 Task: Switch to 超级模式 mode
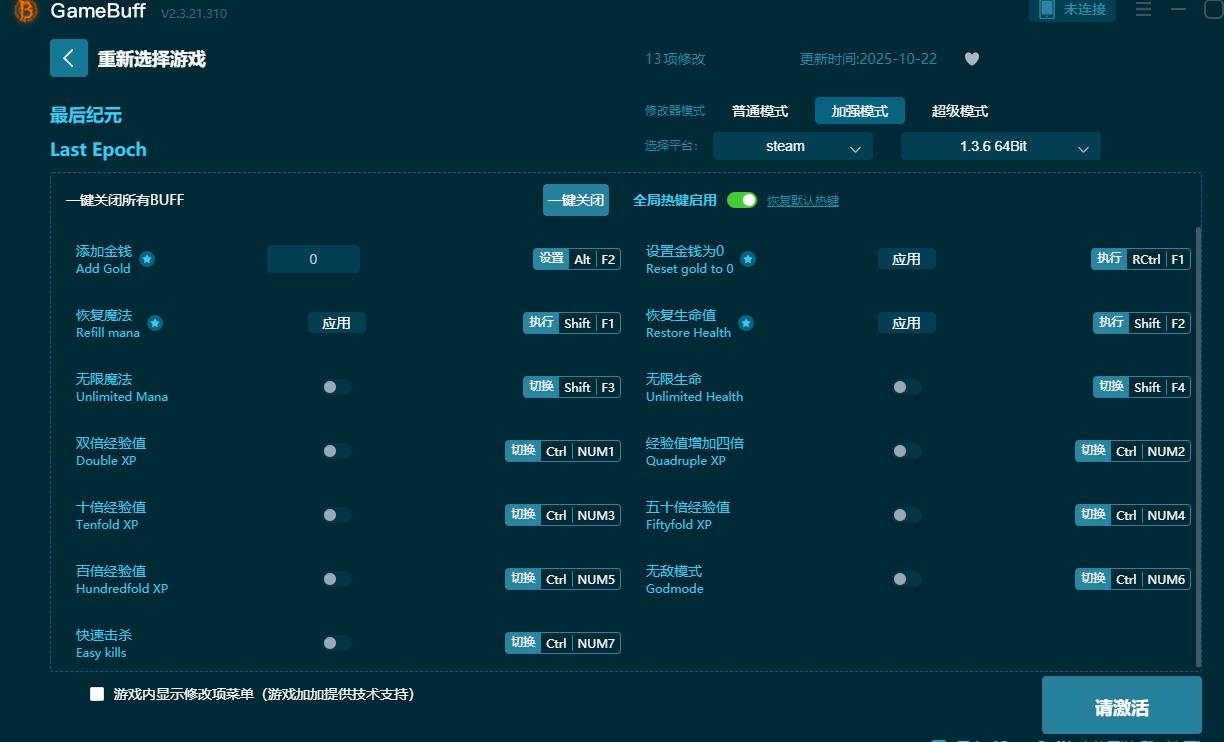tap(959, 110)
